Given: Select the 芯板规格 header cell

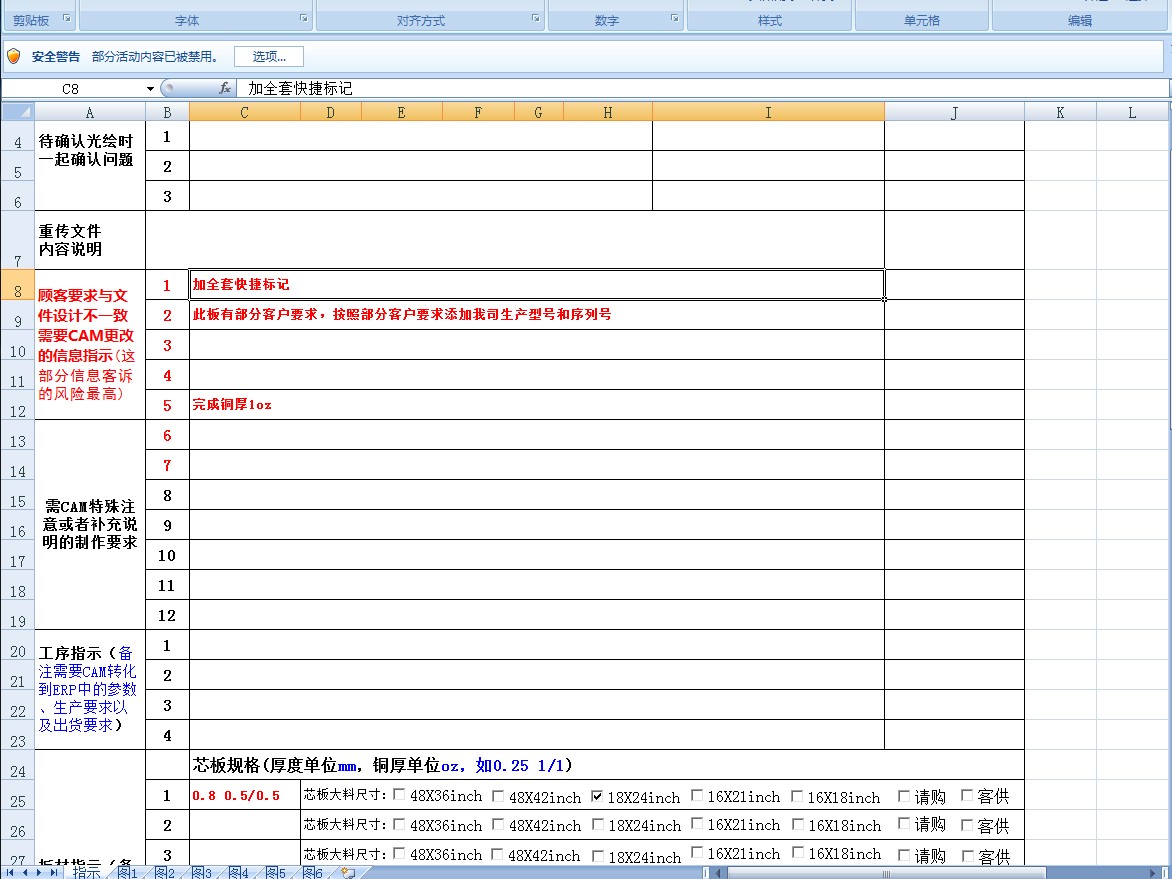Looking at the screenshot, I should tap(607, 765).
